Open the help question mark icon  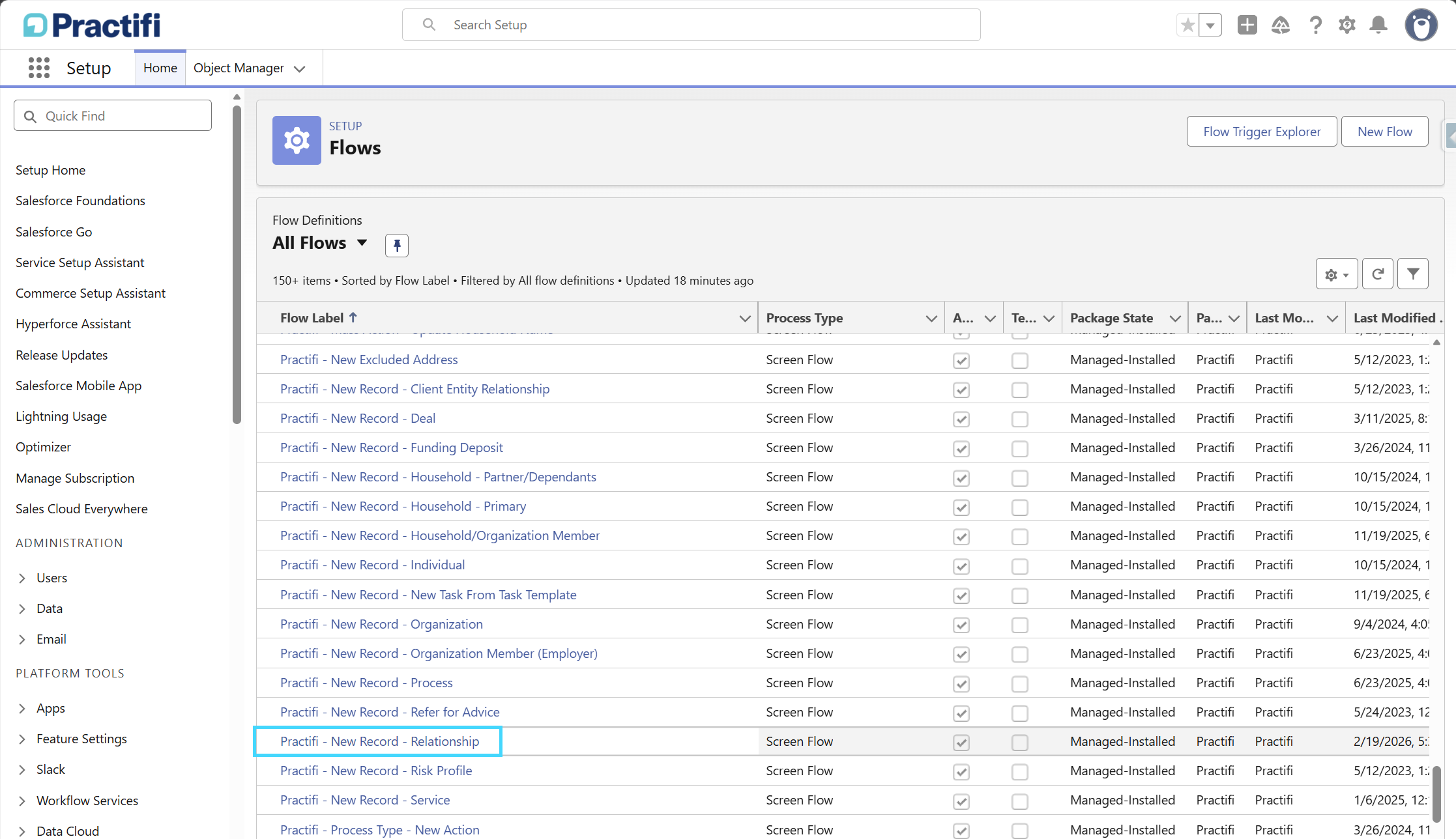1315,25
